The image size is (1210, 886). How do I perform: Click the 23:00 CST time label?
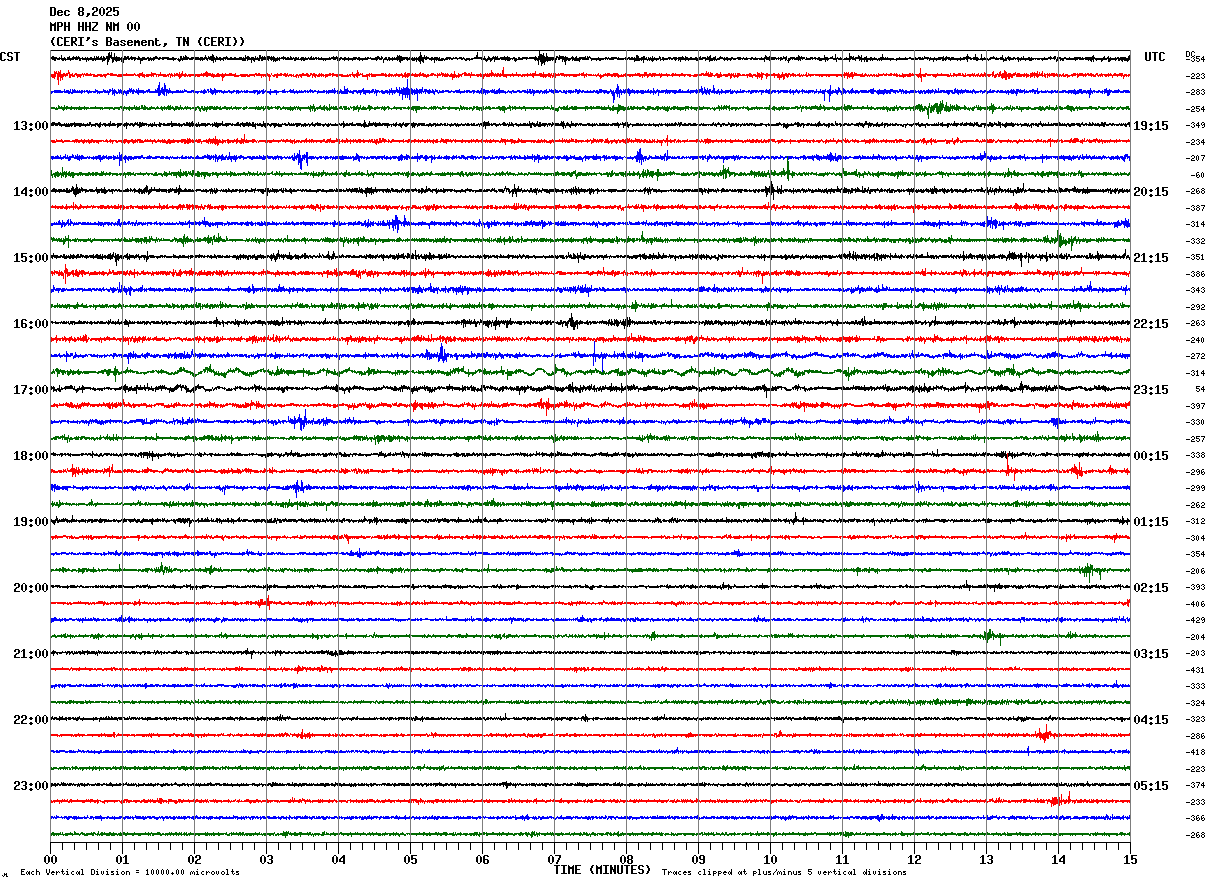click(31, 786)
